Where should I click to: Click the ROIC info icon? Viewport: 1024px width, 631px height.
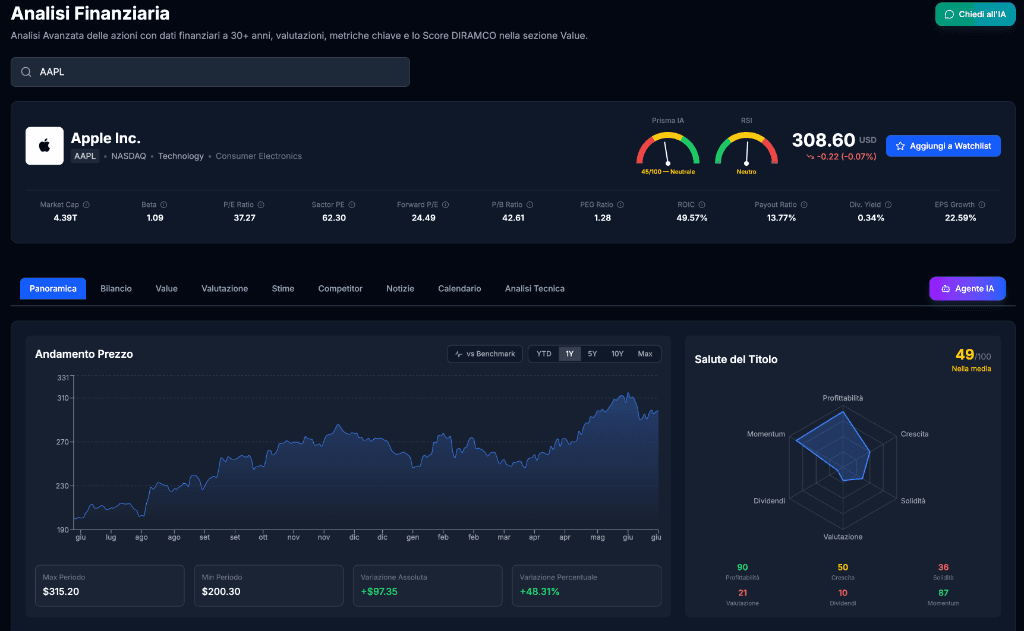[701, 205]
